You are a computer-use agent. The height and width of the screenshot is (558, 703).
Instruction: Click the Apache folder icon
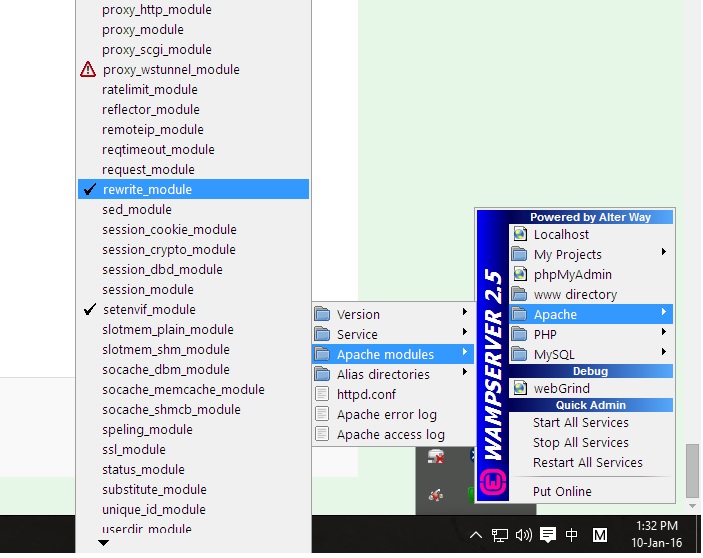click(x=520, y=314)
